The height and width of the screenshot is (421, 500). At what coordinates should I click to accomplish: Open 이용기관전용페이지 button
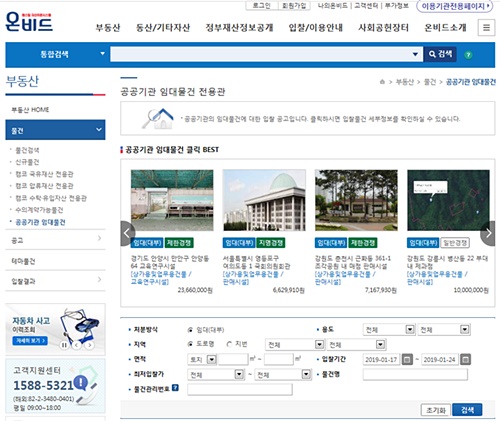pyautogui.click(x=455, y=6)
